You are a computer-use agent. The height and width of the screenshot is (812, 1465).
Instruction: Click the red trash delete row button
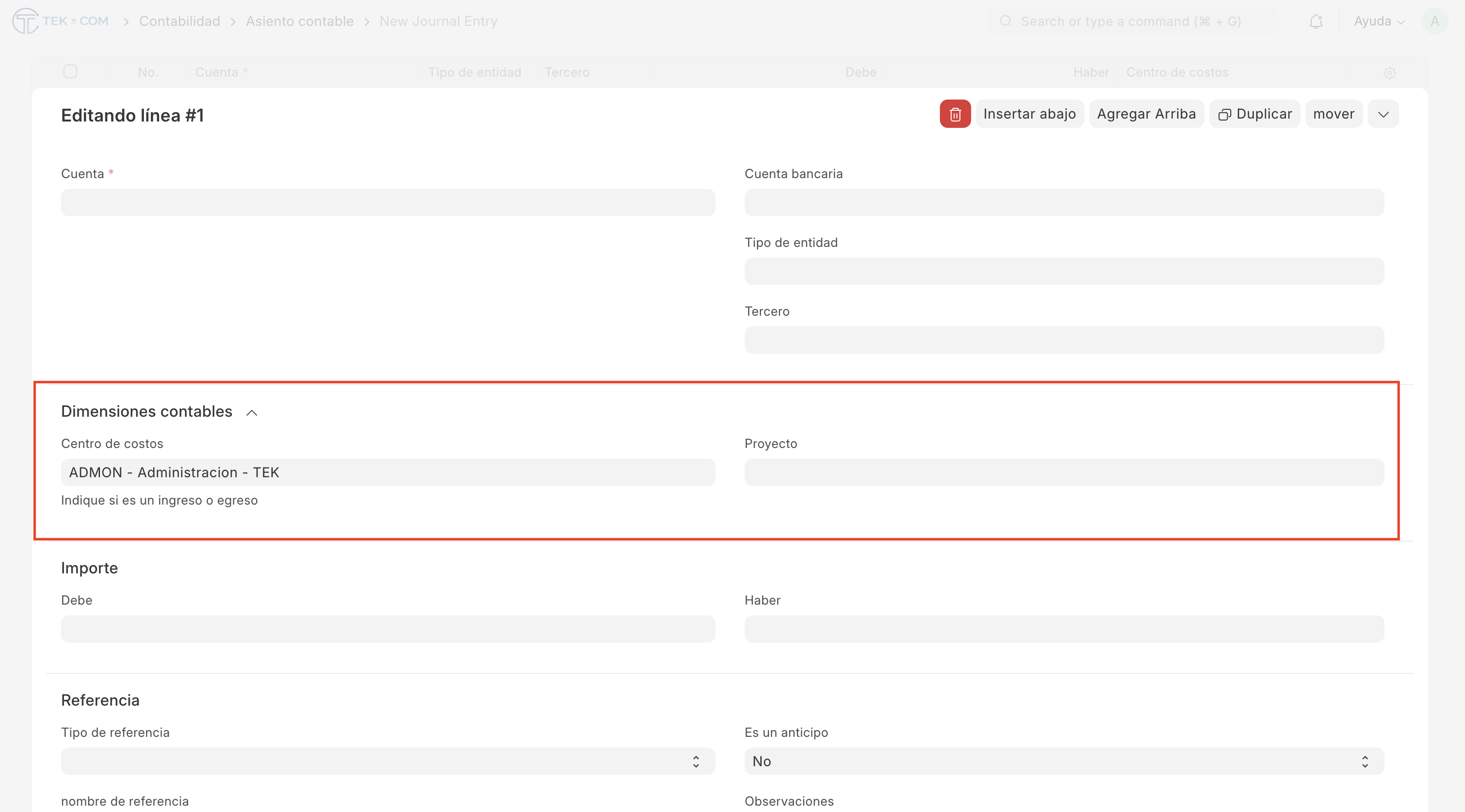click(955, 114)
